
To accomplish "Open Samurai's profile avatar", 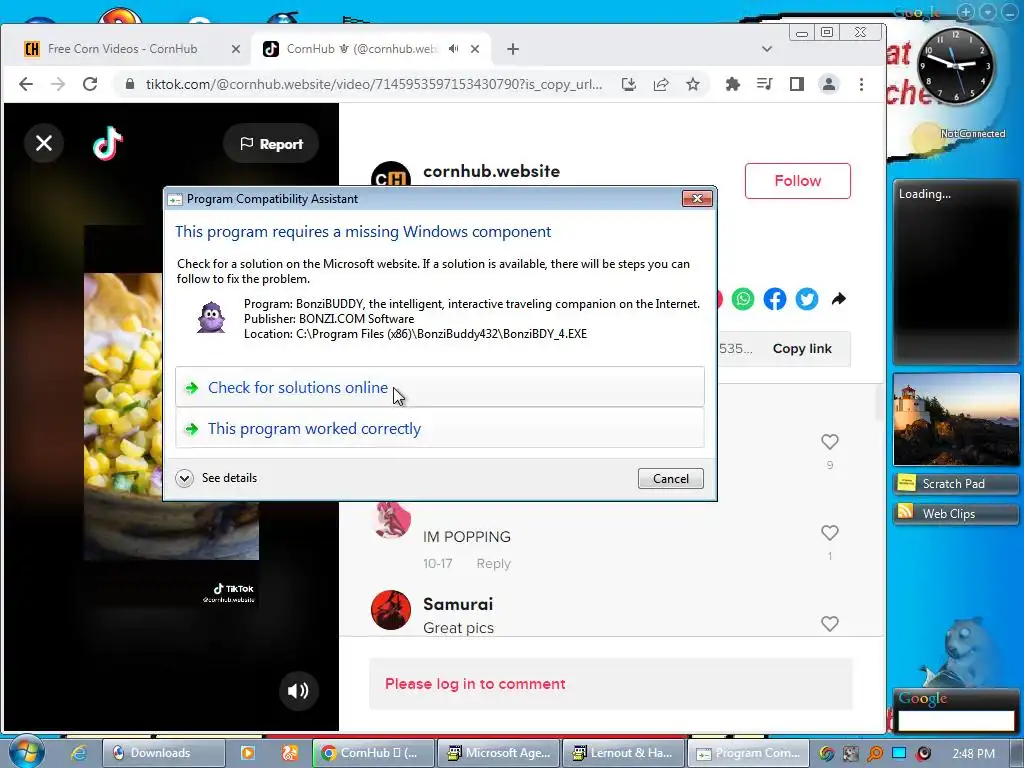I will [x=391, y=610].
